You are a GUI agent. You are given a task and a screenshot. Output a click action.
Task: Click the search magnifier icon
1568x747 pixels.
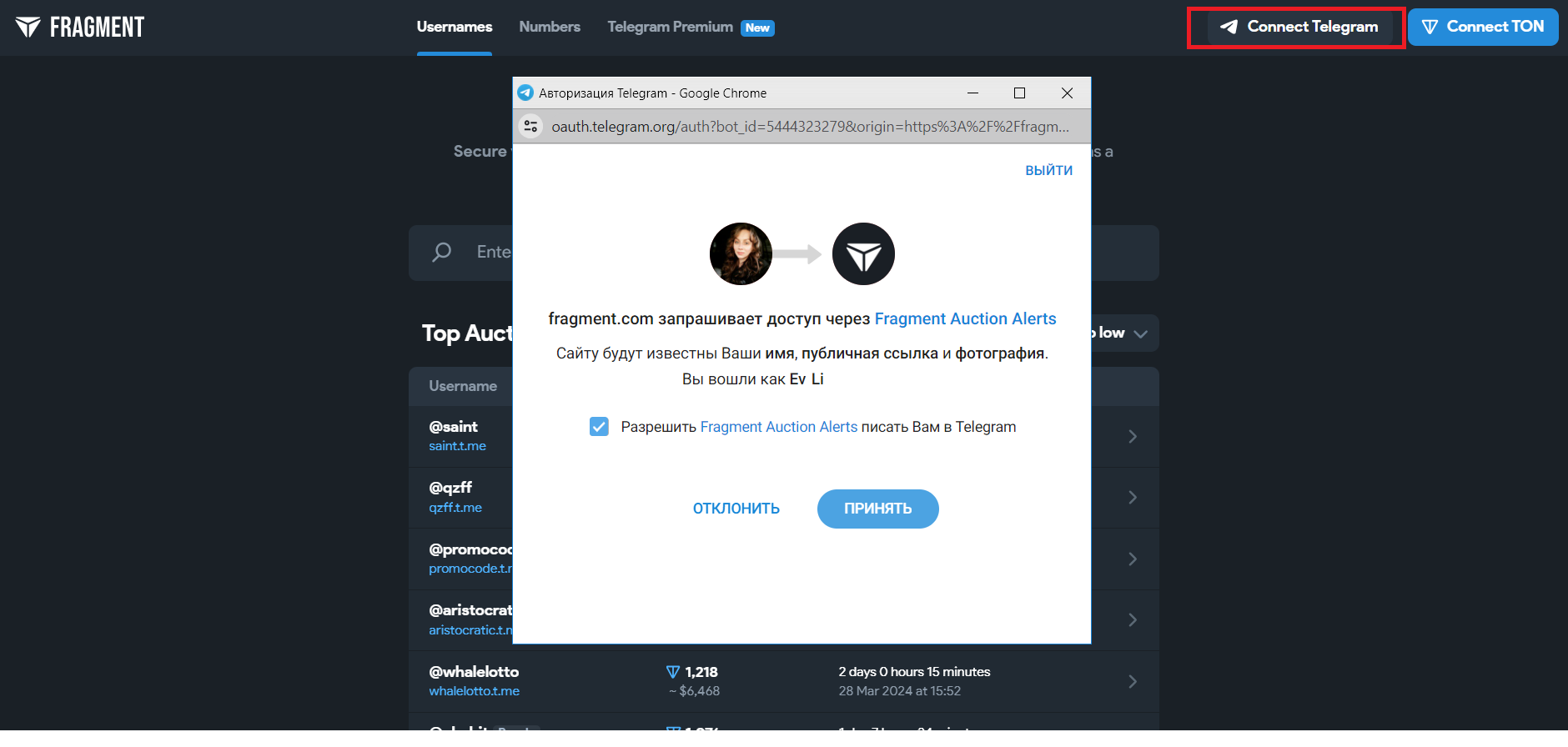coord(442,252)
